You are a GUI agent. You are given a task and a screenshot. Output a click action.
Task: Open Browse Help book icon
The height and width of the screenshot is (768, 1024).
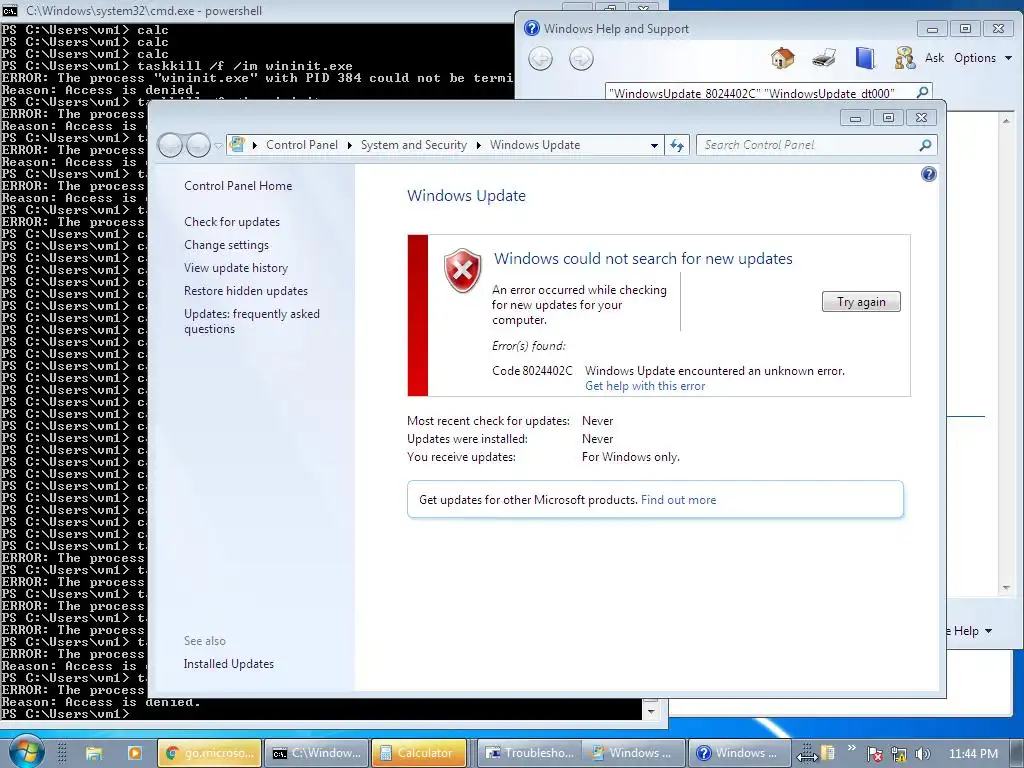pyautogui.click(x=865, y=58)
